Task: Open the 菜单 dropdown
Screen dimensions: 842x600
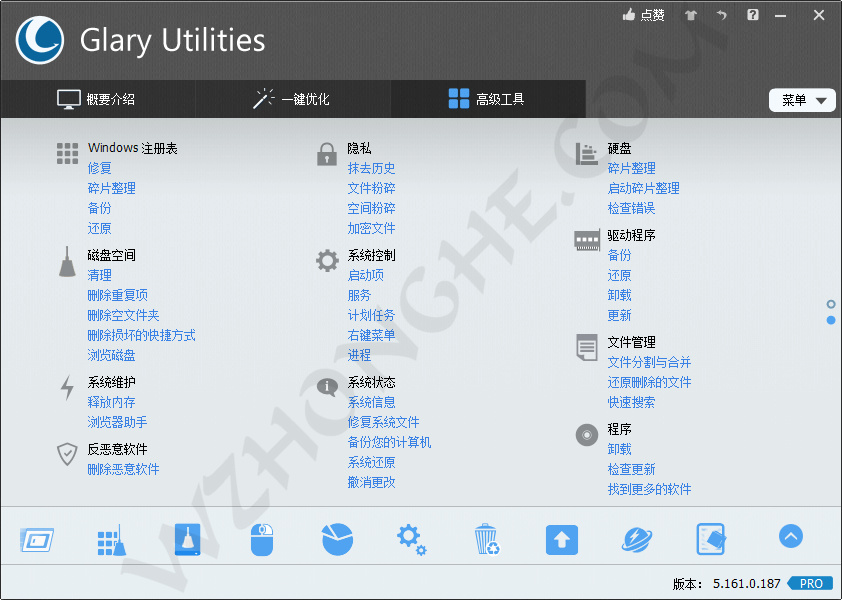Action: 802,100
